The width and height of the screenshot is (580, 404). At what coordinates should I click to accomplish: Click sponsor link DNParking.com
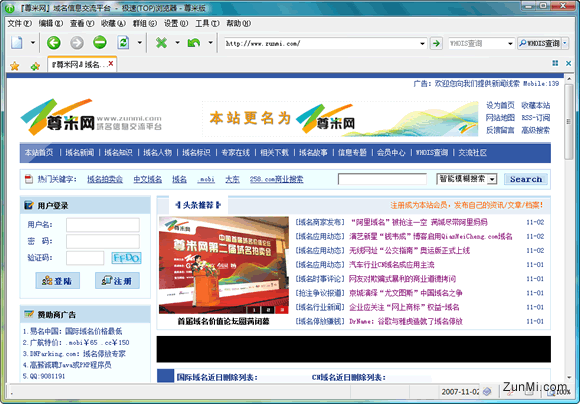click(x=78, y=354)
